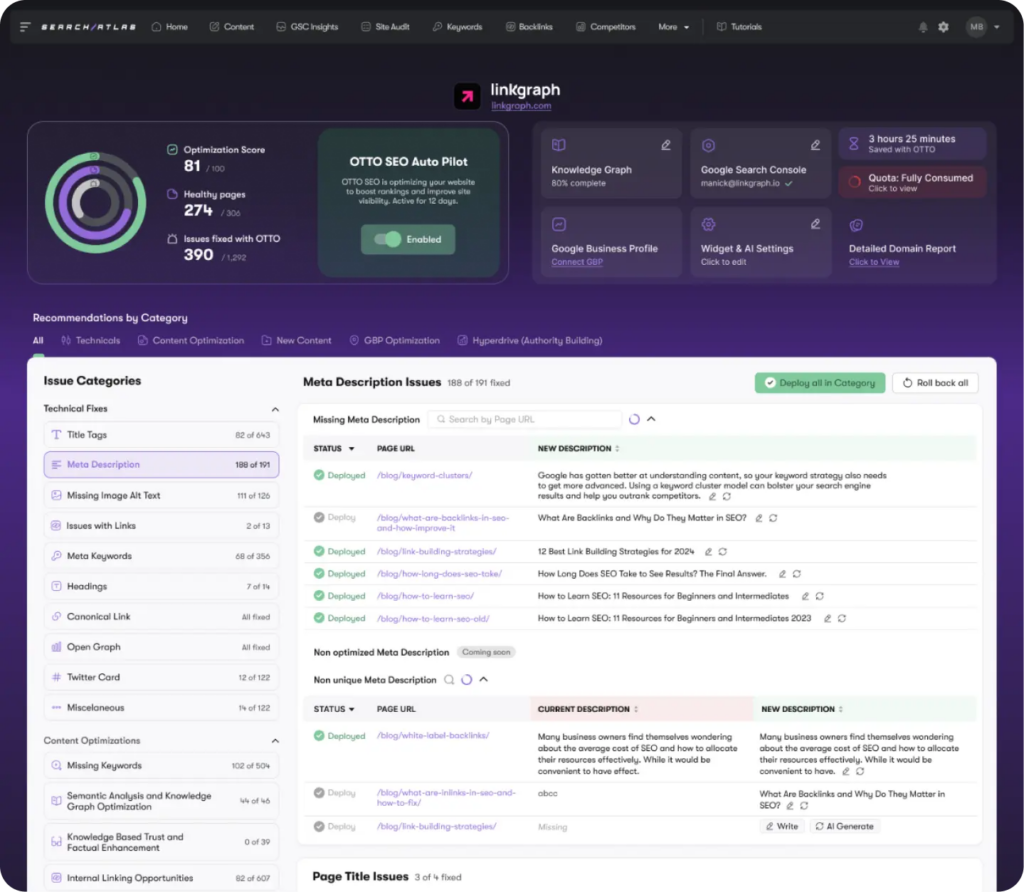Image resolution: width=1024 pixels, height=892 pixels.
Task: Click Deploy all in Category button
Action: 819,383
